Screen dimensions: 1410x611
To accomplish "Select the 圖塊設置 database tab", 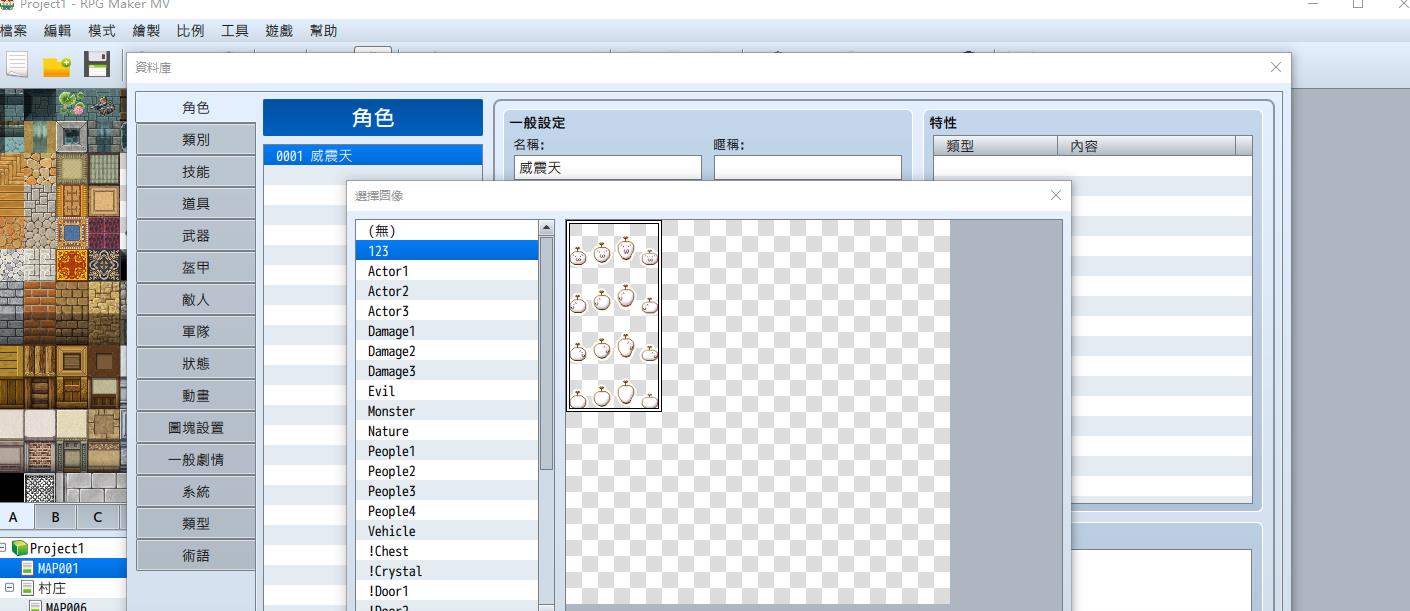I will 196,427.
